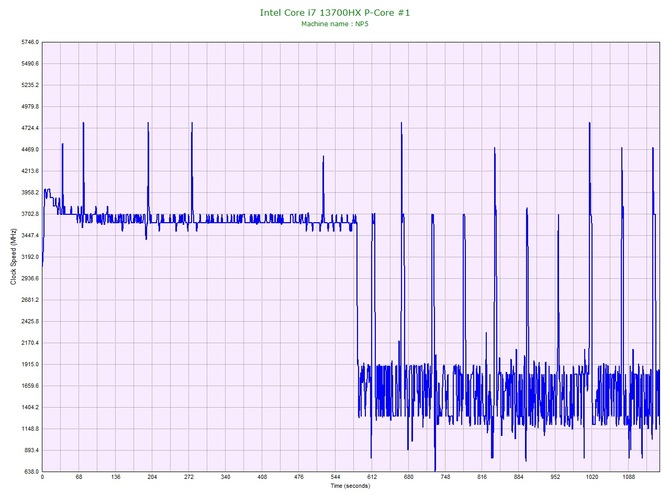Click the y-axis value 893.4
The height and width of the screenshot is (503, 670).
pyautogui.click(x=31, y=450)
